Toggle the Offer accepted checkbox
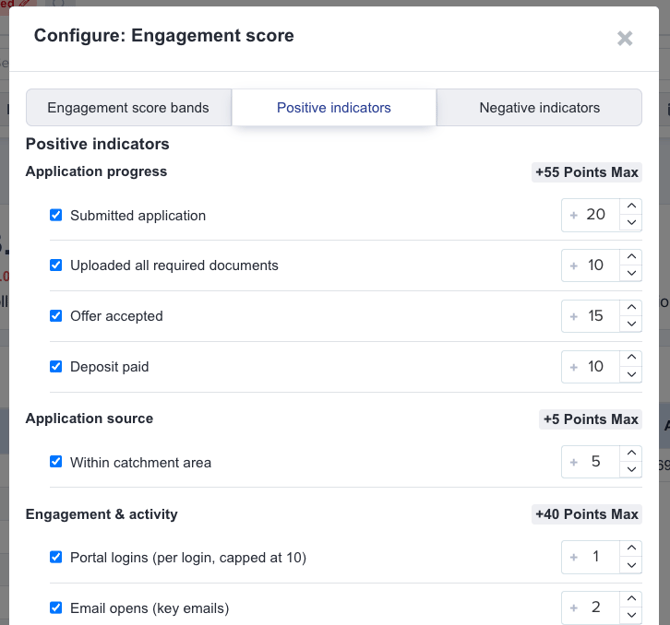670x625 pixels. (56, 316)
